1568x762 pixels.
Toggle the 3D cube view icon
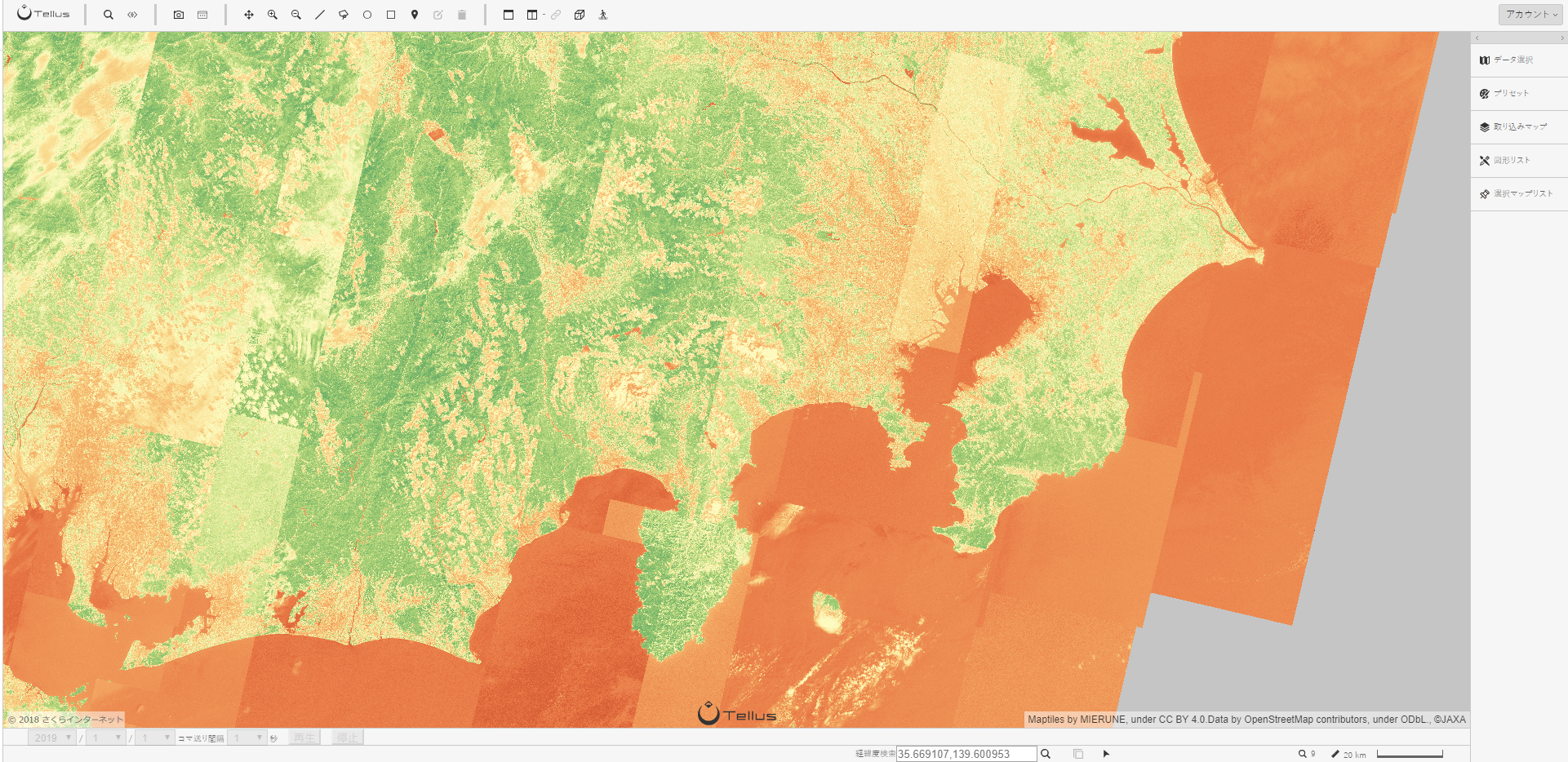[x=580, y=15]
